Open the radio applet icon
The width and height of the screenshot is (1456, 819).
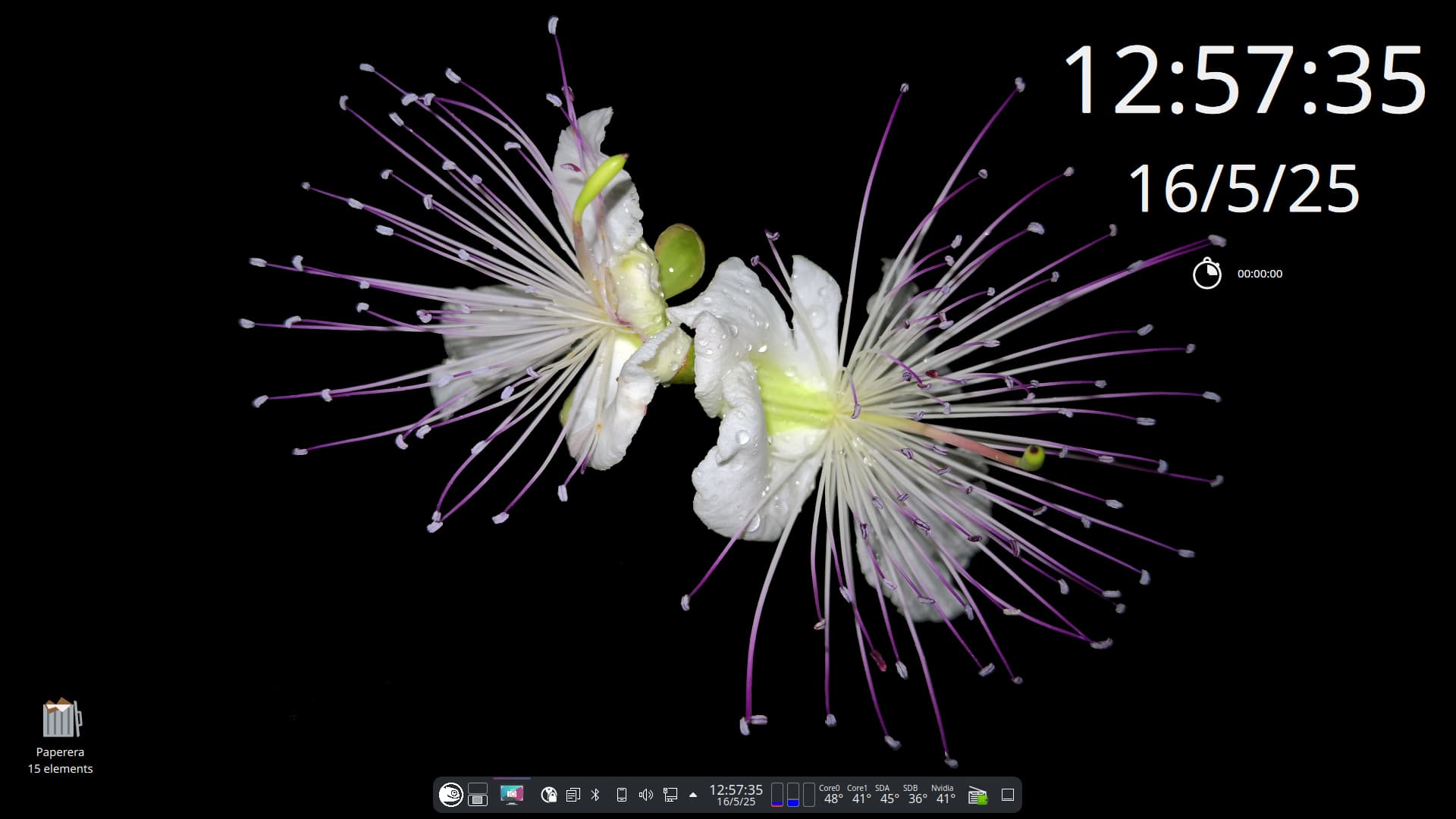point(977,795)
